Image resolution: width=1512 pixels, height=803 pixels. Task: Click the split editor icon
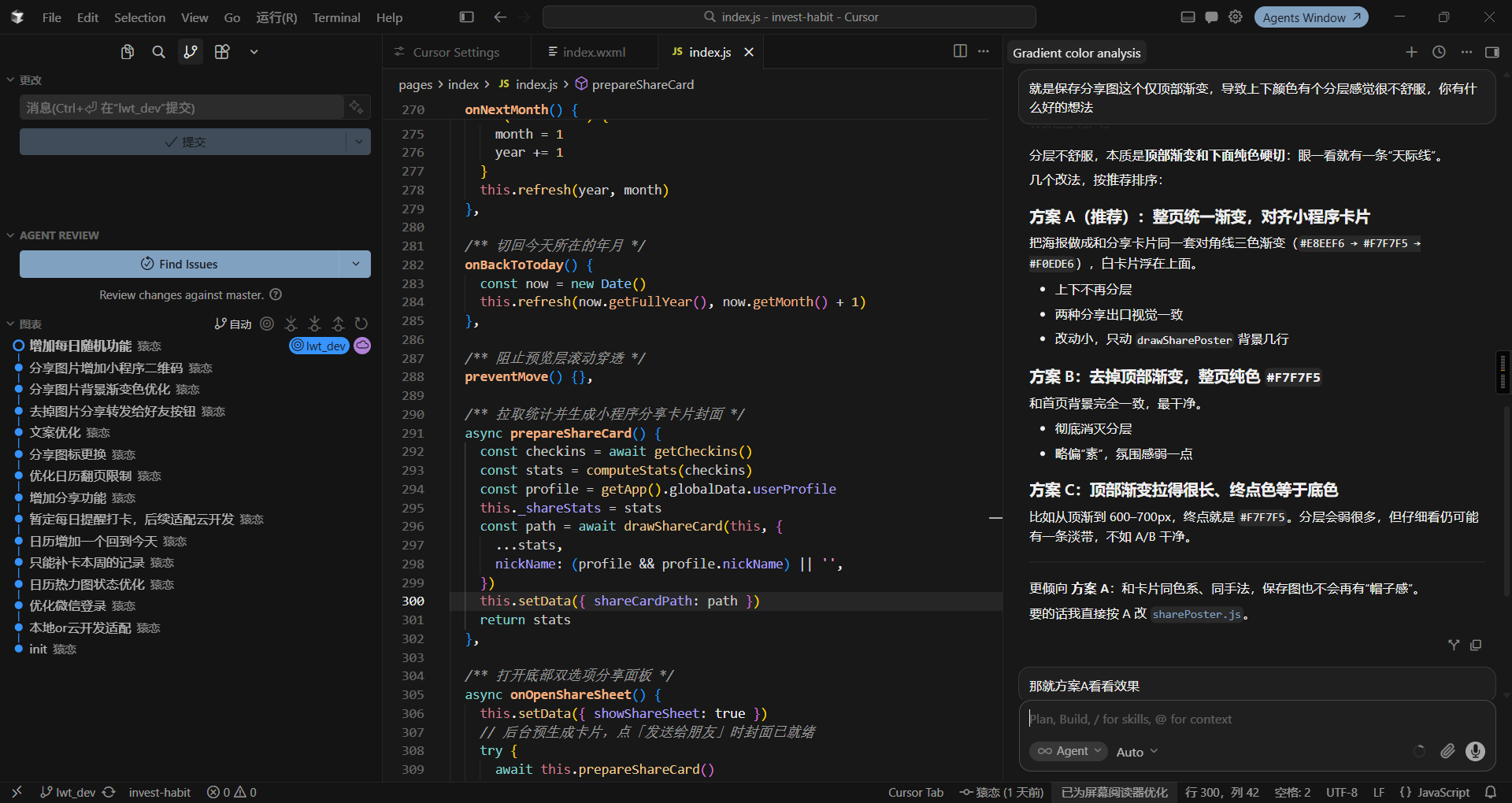(960, 51)
